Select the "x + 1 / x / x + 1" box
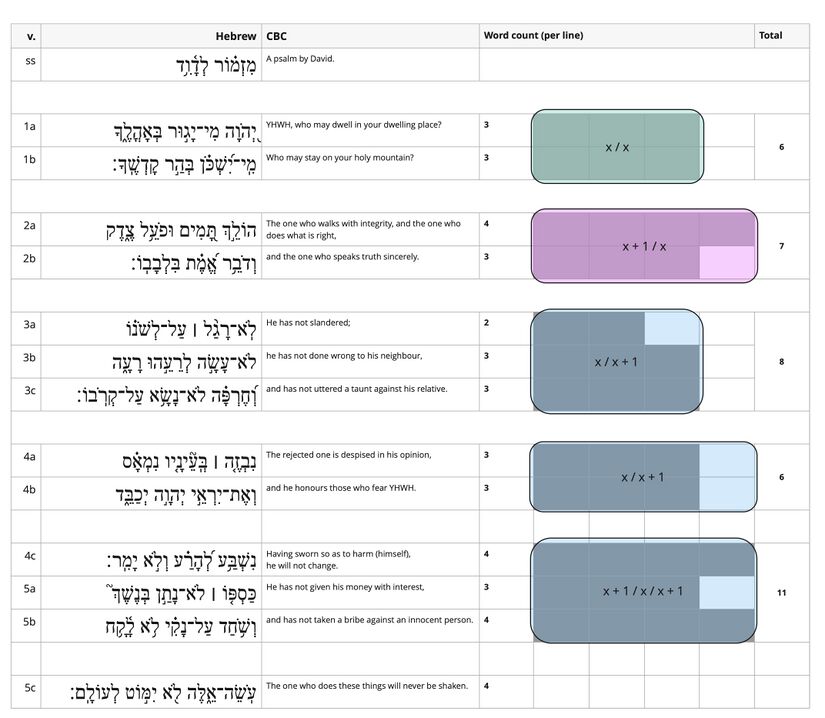Screen dimensions: 825x718 (643, 591)
